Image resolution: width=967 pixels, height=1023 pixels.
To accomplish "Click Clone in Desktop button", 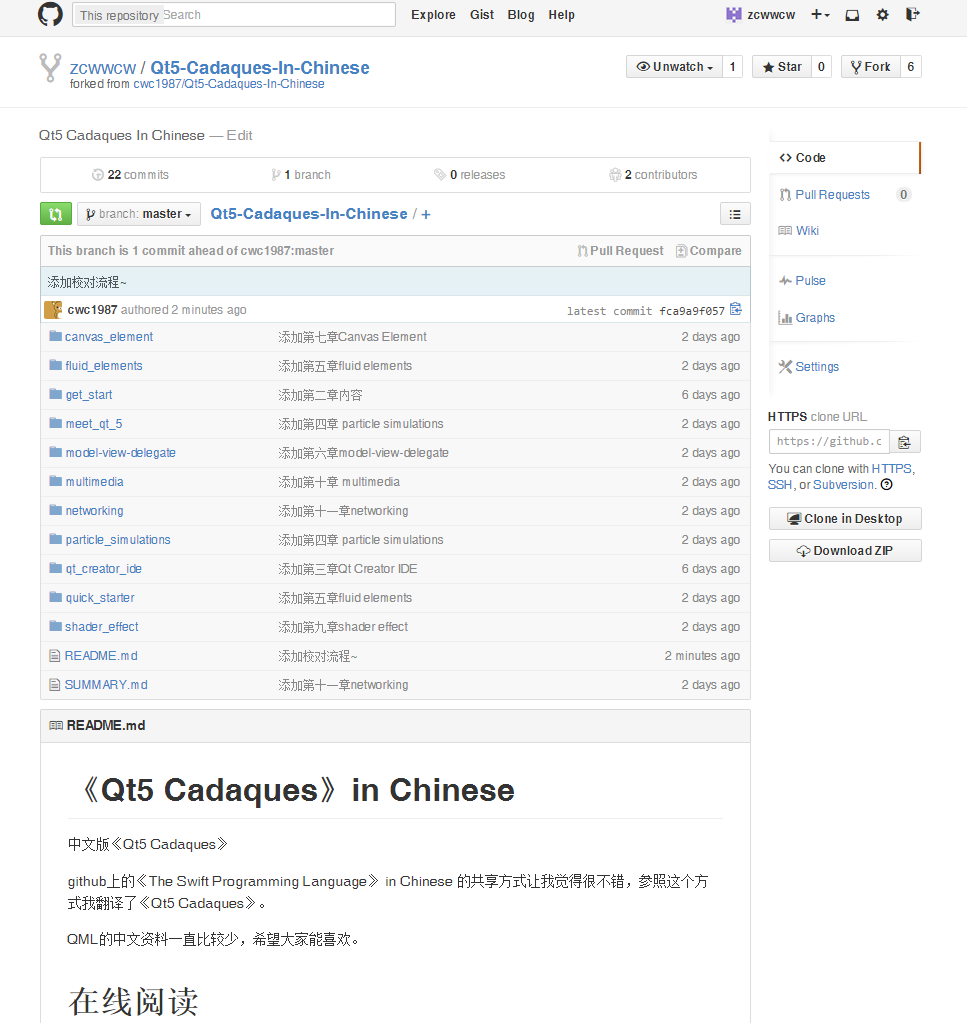I will click(845, 519).
